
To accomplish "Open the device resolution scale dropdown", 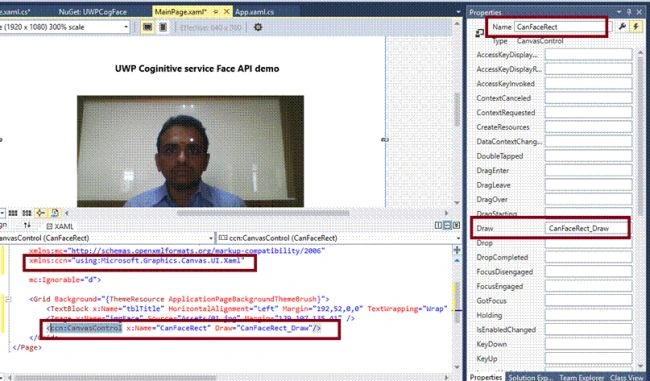I will 126,27.
